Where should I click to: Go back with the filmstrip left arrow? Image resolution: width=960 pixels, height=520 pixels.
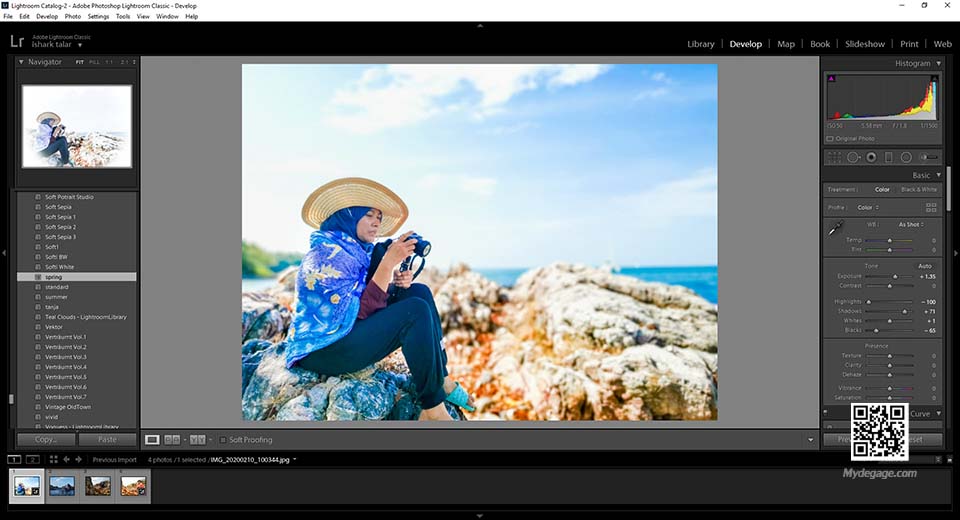pos(66,459)
